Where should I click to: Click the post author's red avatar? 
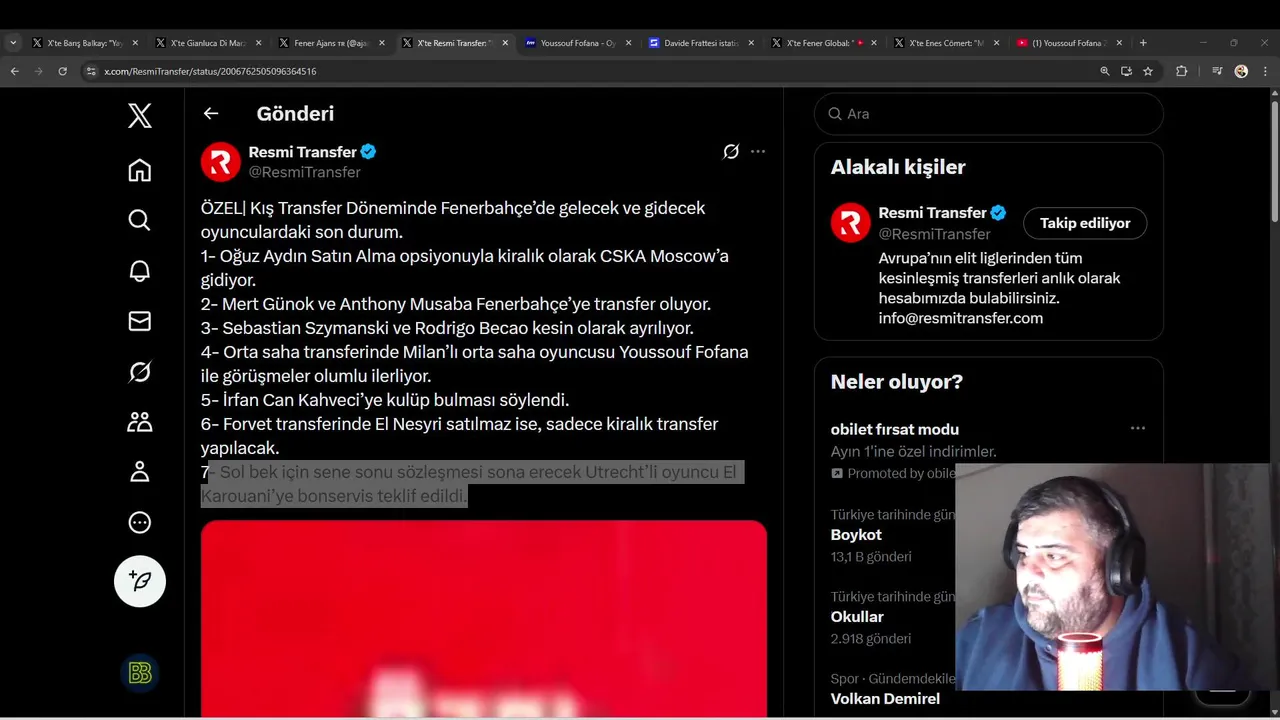pyautogui.click(x=221, y=162)
